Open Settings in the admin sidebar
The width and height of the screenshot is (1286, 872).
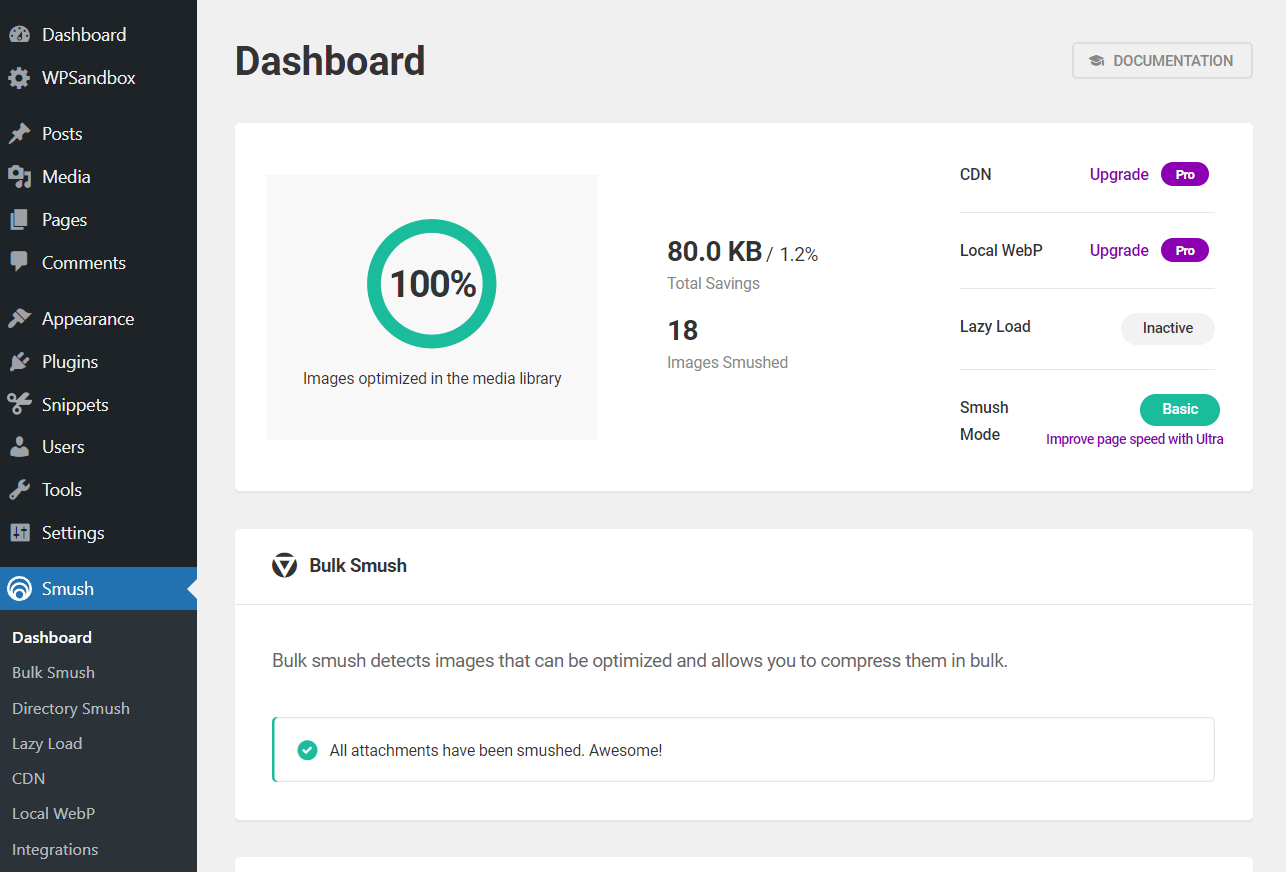[73, 533]
